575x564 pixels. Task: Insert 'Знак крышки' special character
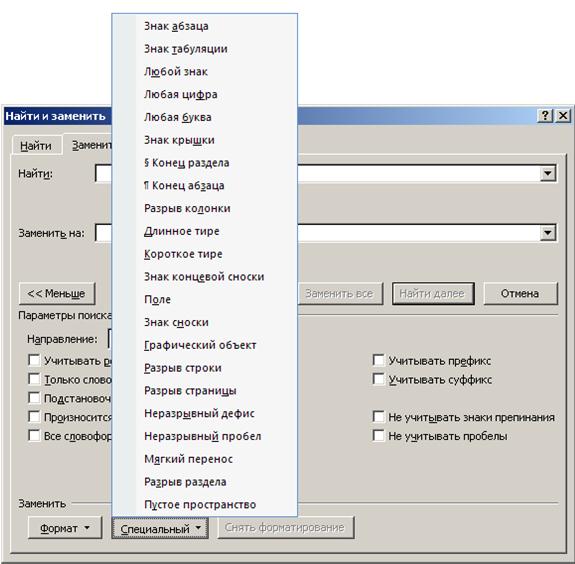pyautogui.click(x=205, y=140)
